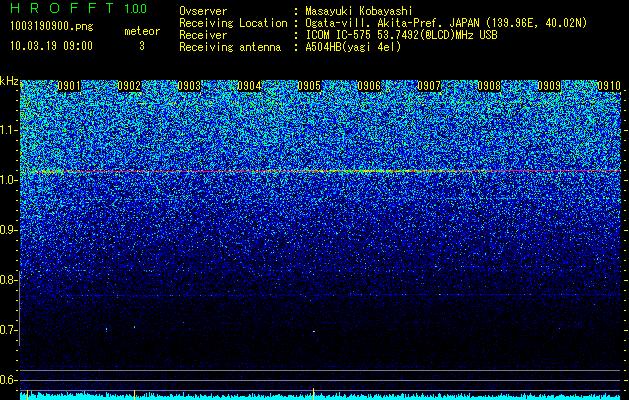The image size is (629, 400).
Task: Click the 0.8 frequency axis label
Action: coord(8,280)
